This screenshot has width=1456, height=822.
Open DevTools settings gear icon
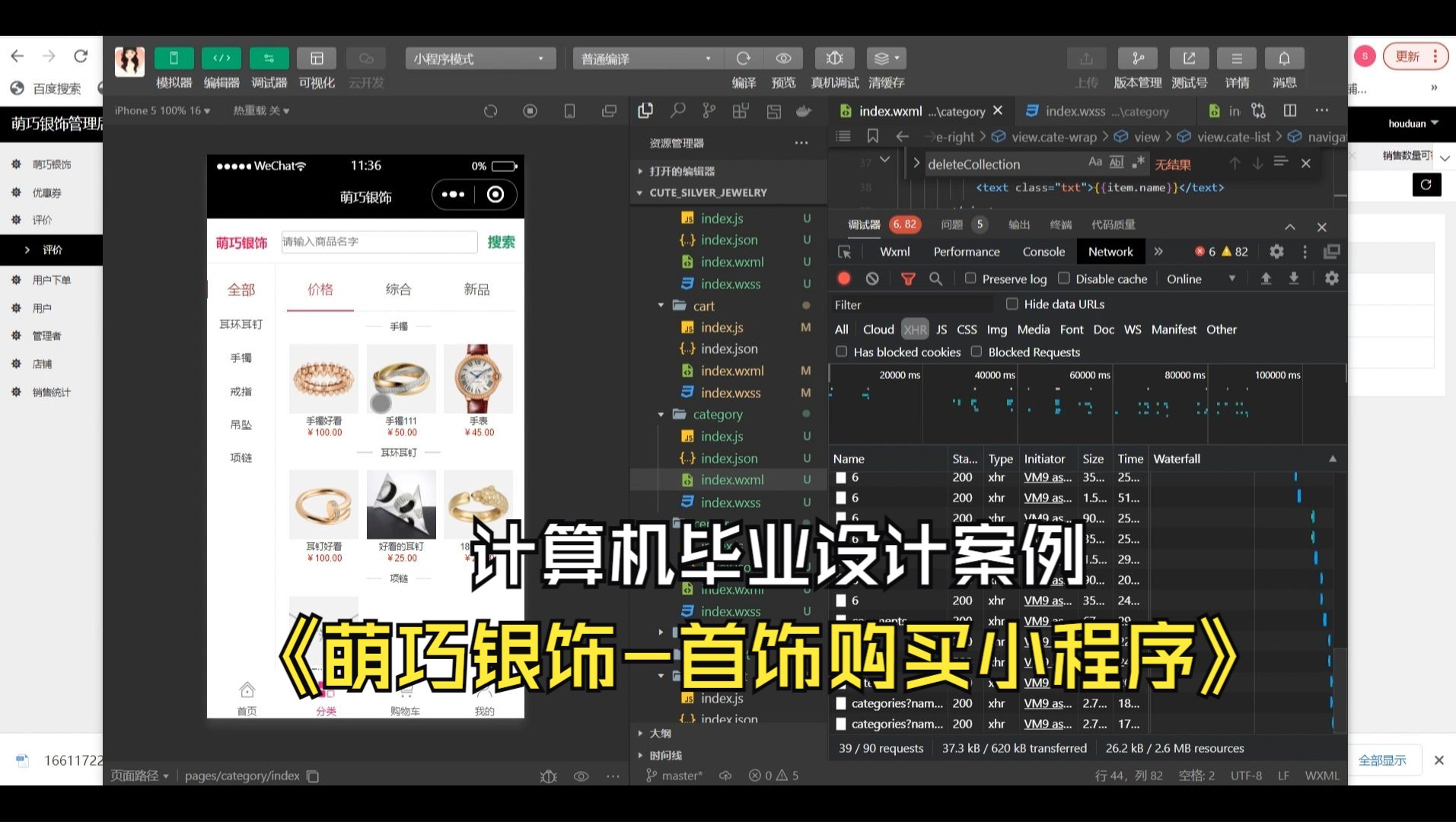click(x=1276, y=251)
